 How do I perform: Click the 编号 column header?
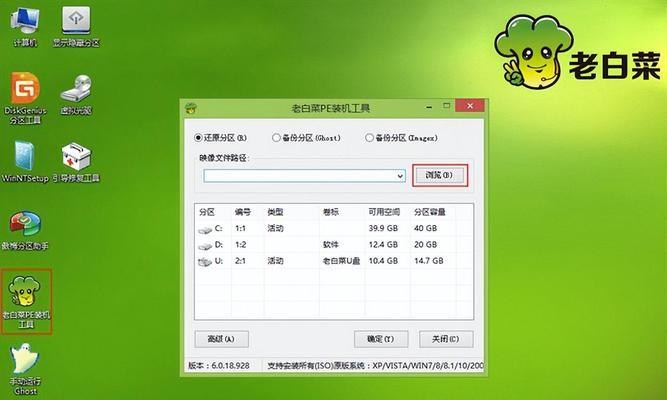tap(242, 212)
